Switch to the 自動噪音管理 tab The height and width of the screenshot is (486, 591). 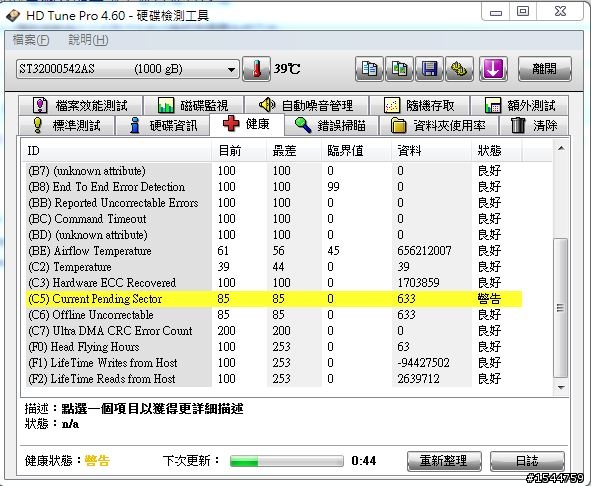[306, 105]
